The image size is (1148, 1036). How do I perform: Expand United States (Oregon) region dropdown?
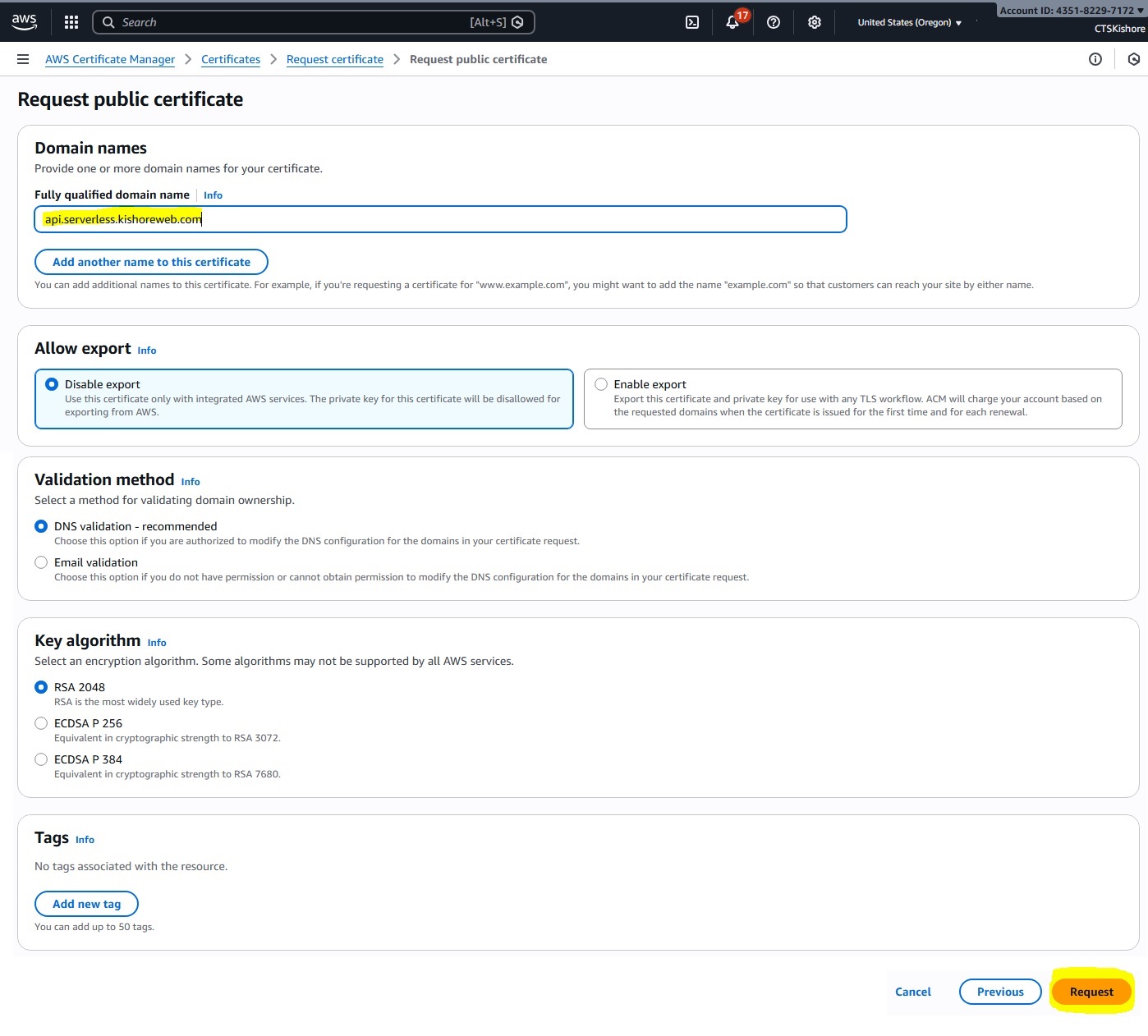coord(909,22)
